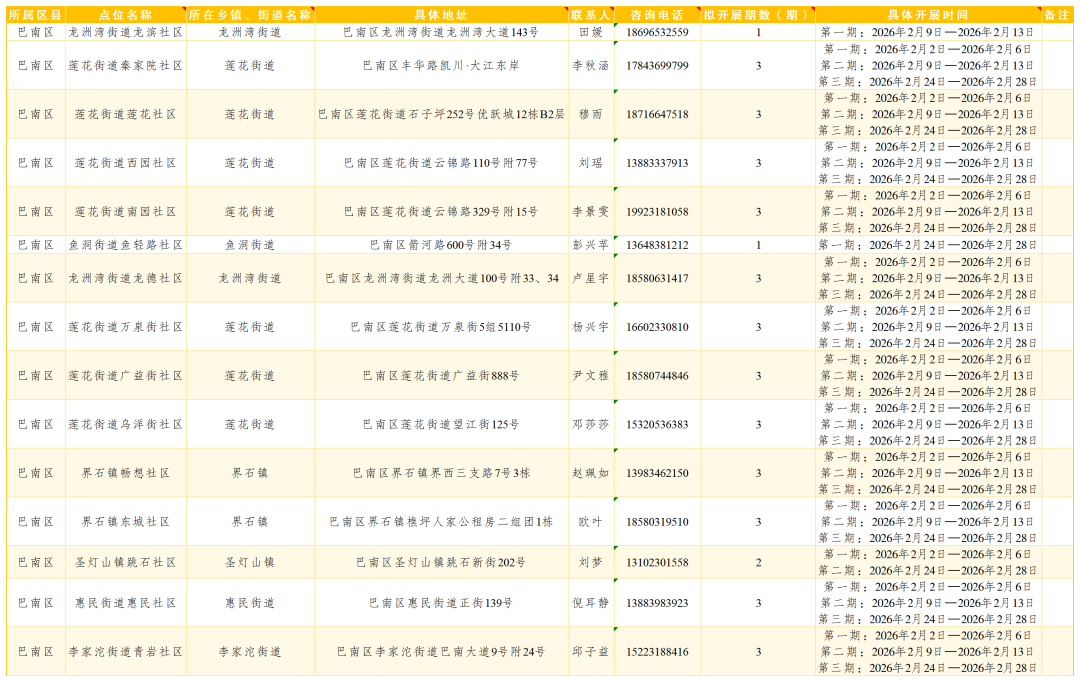Click contact name 田媛
Viewport: 1080px width, 682px height.
591,32
